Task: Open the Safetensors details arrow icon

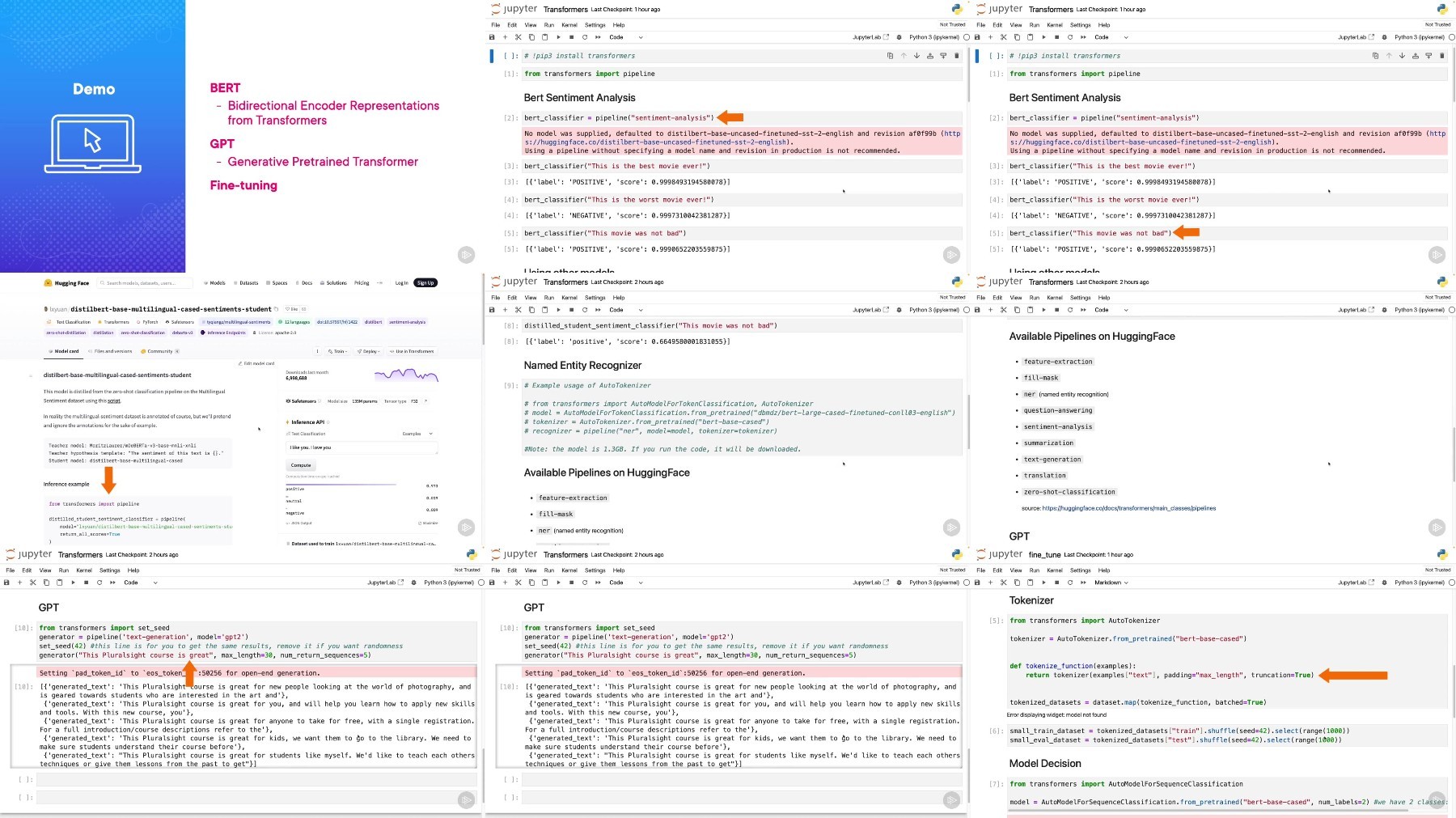Action: [425, 401]
